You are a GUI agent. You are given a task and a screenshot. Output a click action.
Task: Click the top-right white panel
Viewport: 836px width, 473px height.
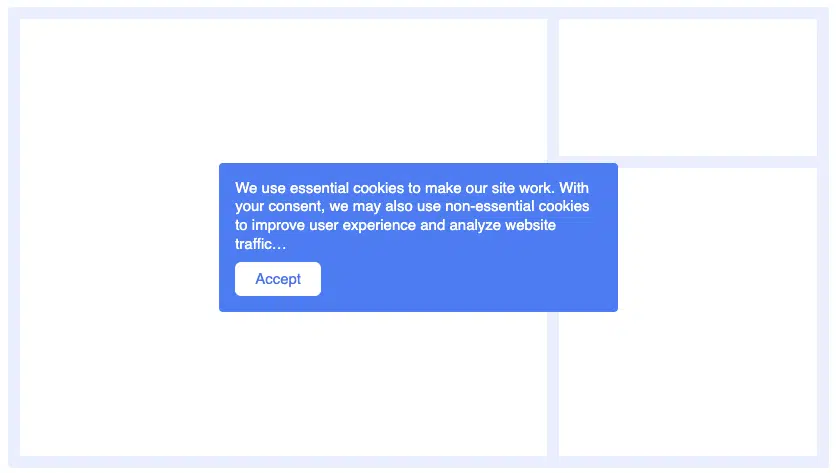(x=687, y=87)
